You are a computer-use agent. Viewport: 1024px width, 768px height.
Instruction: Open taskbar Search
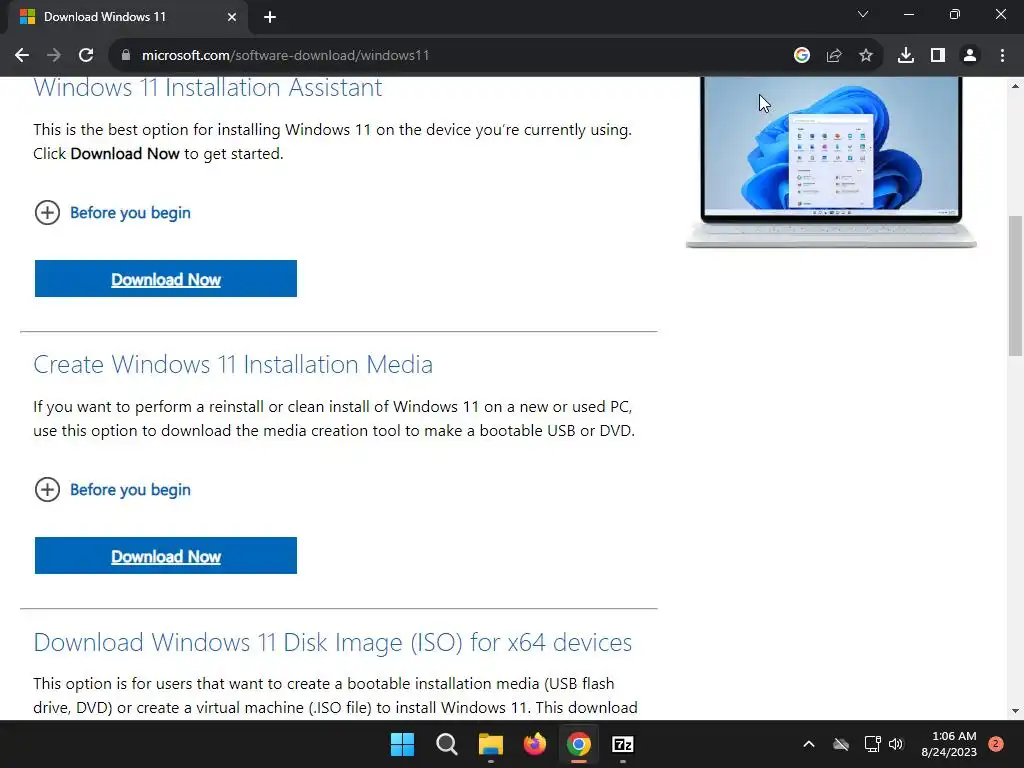[x=447, y=744]
